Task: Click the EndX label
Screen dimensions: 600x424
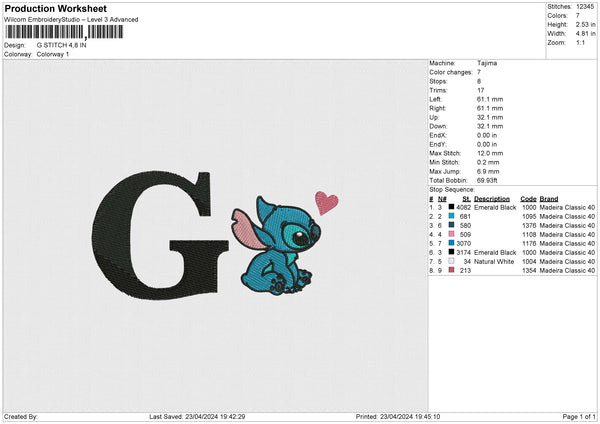Action: [438, 135]
